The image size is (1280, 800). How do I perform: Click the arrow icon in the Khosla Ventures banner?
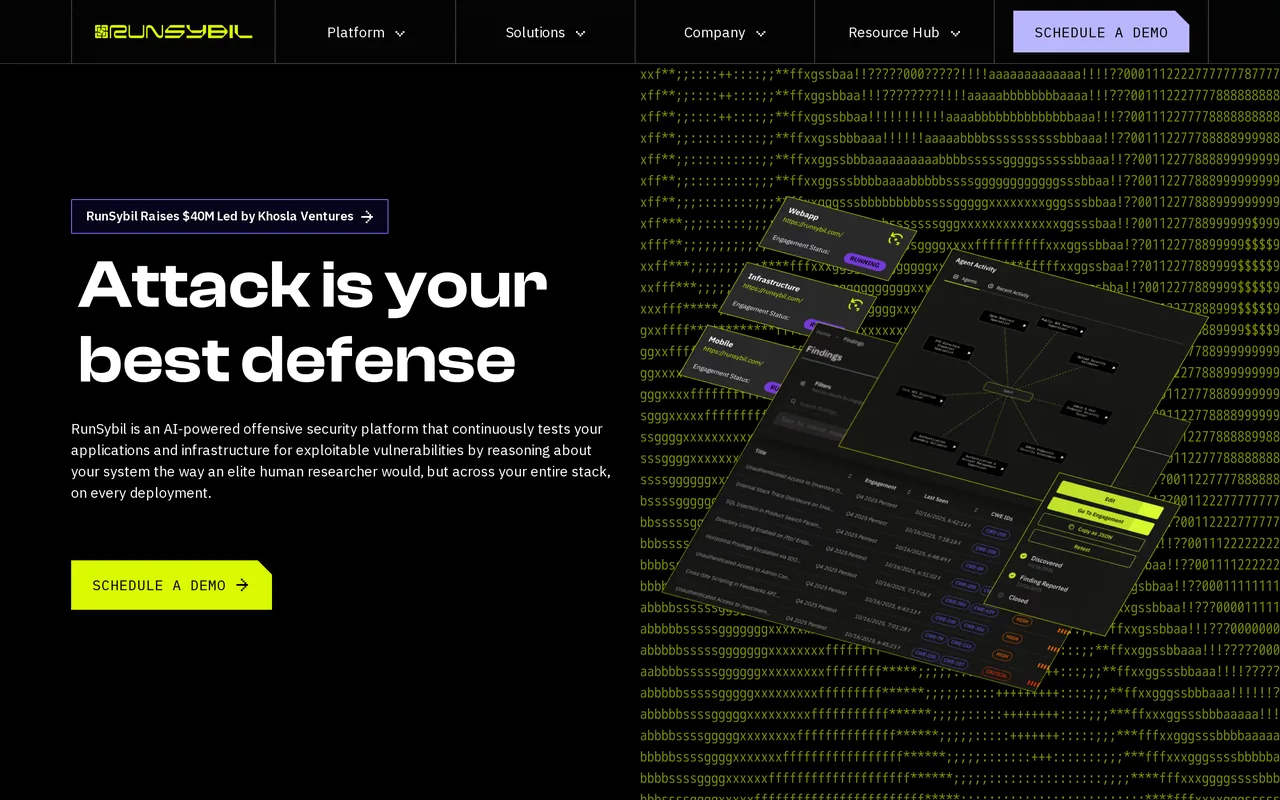click(367, 216)
